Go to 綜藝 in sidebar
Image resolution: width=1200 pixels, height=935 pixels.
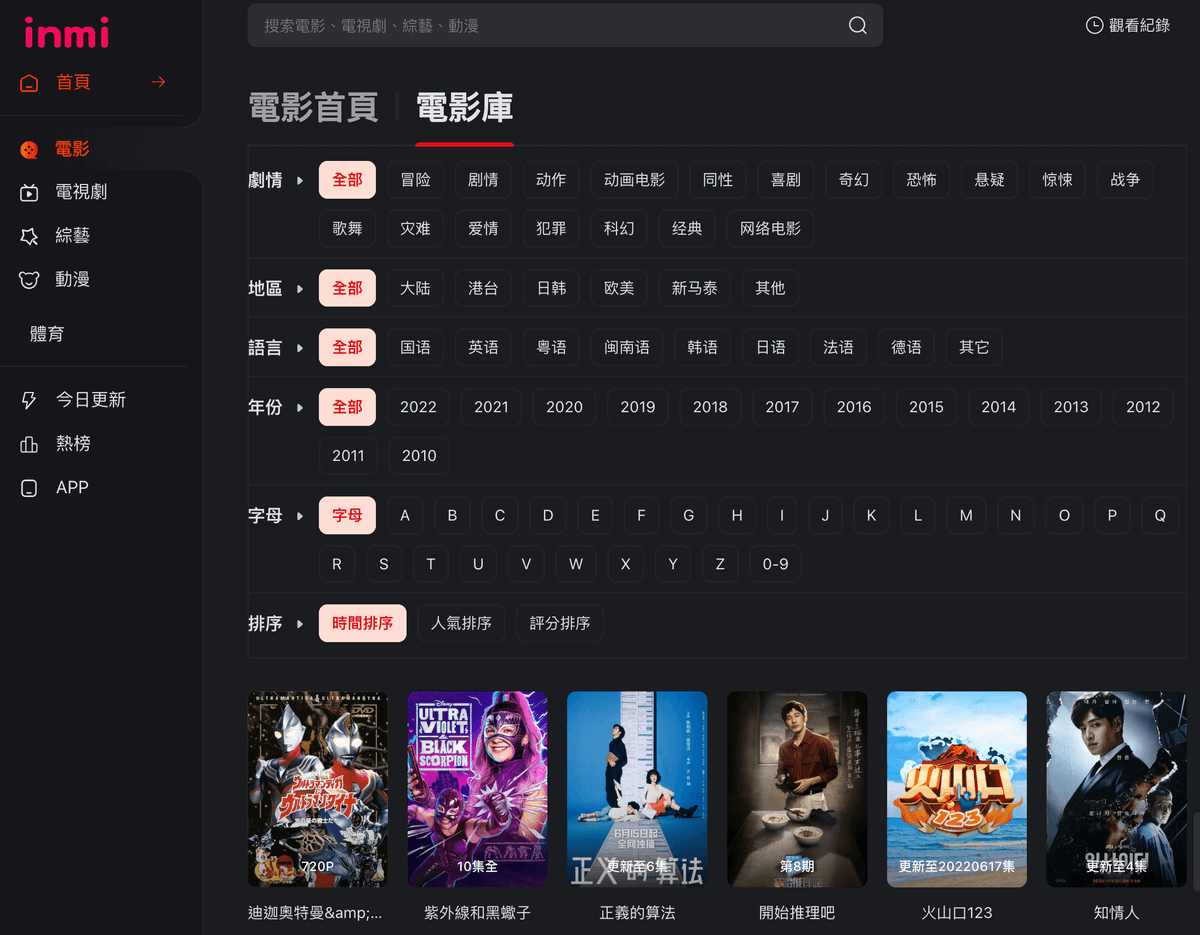[72, 236]
